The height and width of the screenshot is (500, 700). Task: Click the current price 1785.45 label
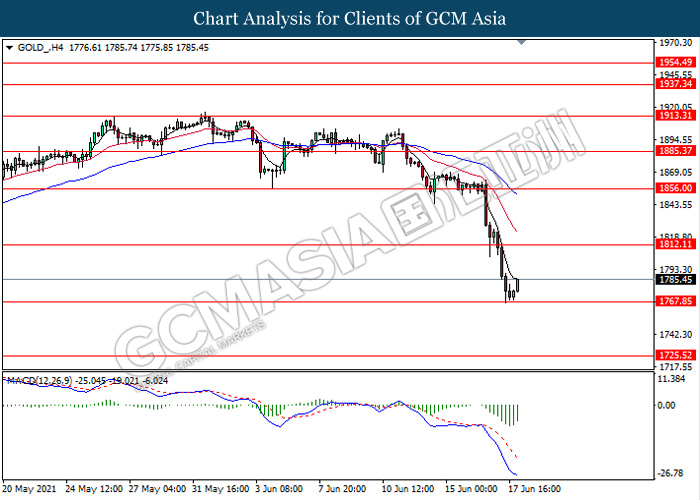pos(675,279)
